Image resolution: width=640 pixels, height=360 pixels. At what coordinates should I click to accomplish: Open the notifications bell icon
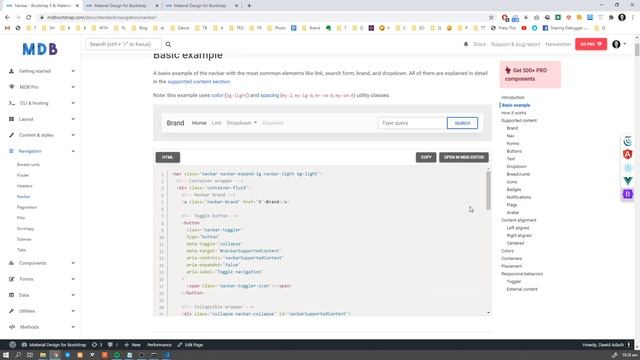point(466,44)
